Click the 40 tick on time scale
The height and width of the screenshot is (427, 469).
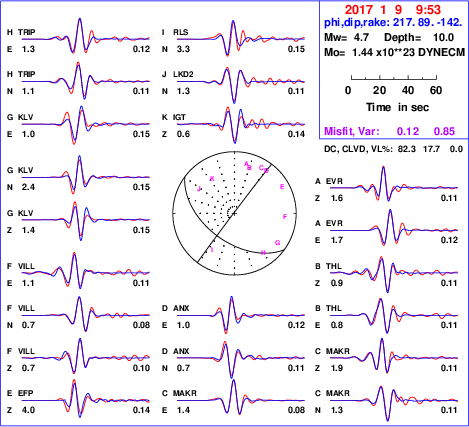pos(408,90)
